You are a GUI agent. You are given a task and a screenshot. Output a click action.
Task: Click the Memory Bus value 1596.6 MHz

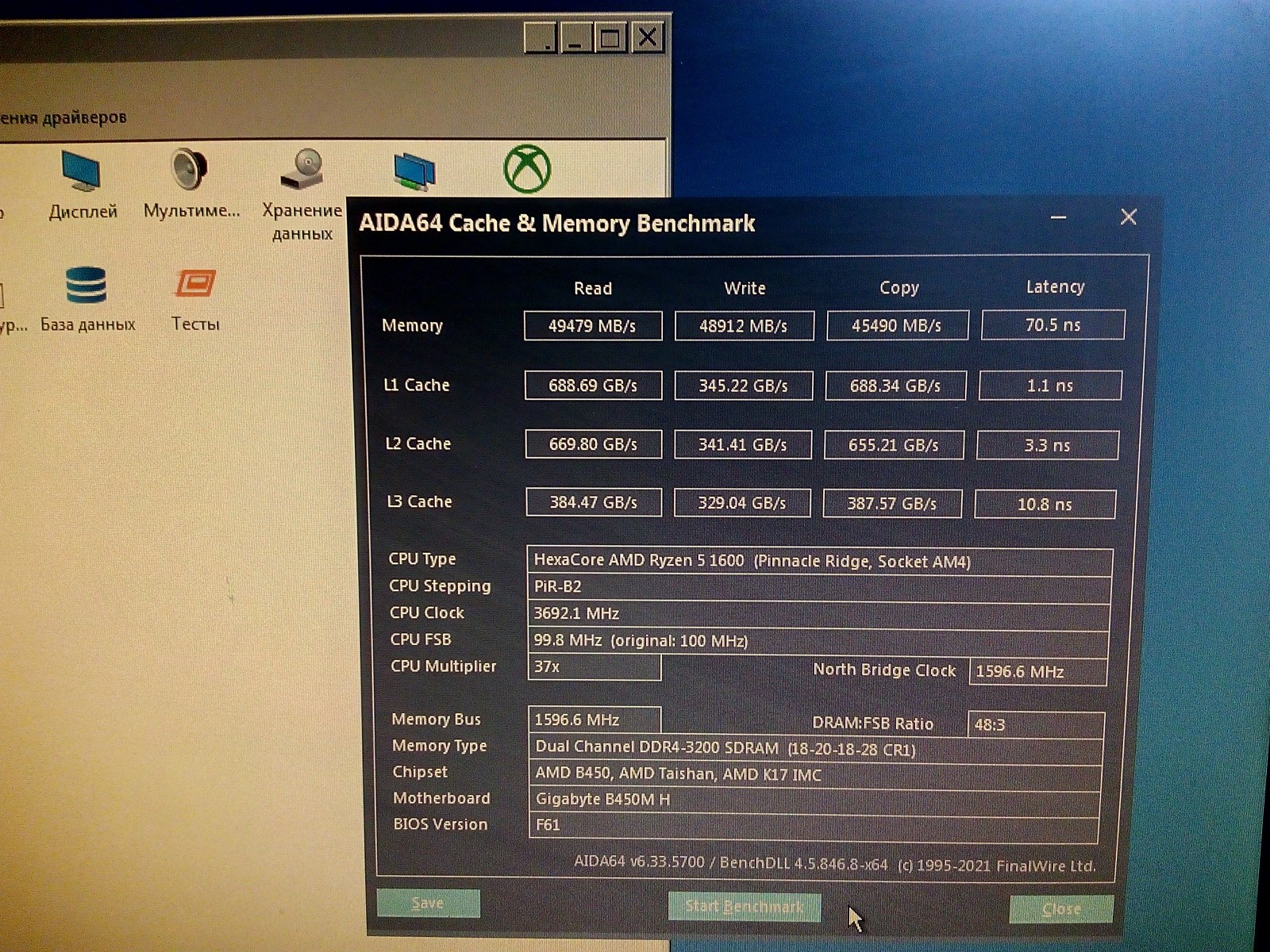tap(595, 720)
